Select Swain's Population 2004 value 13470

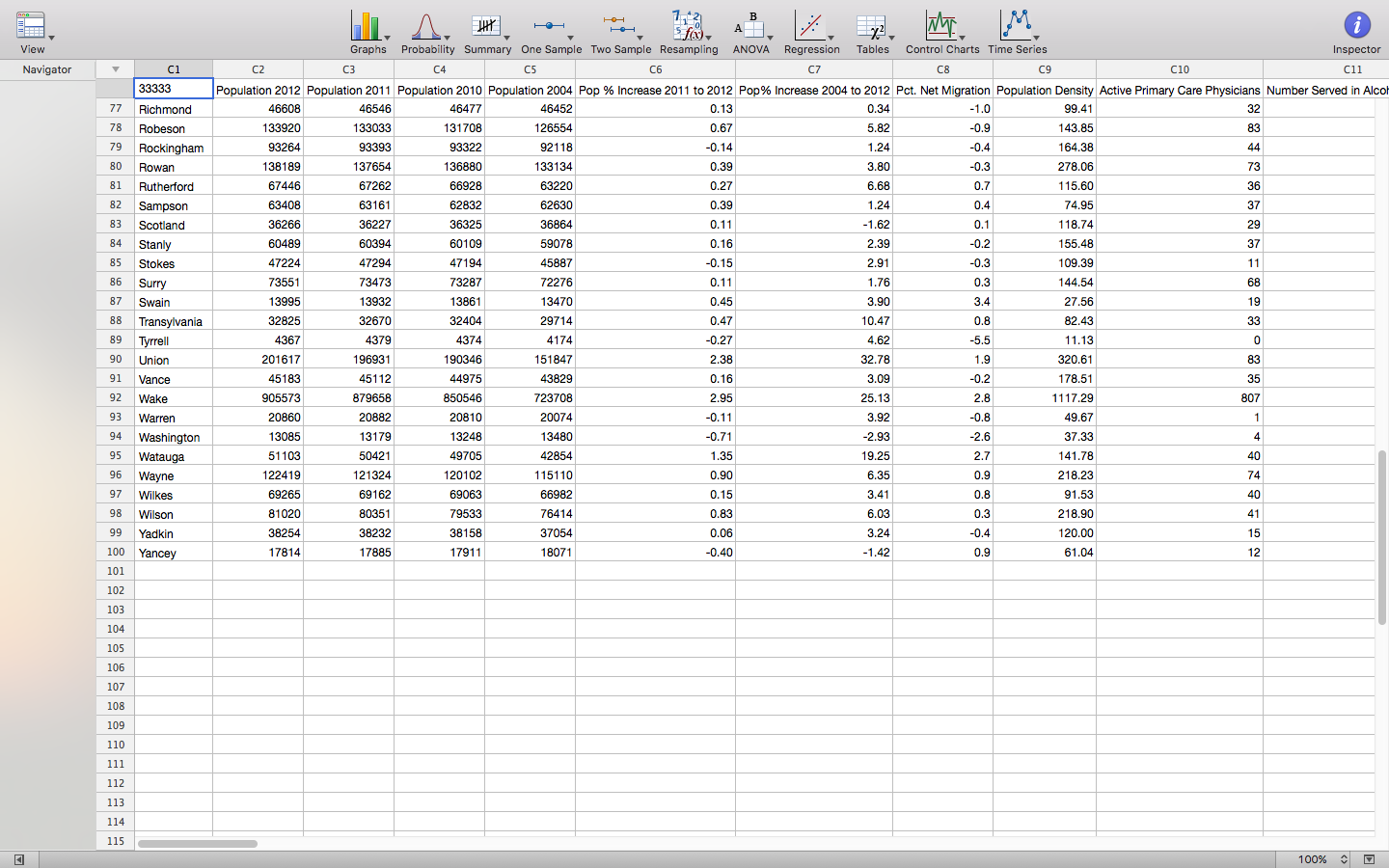pyautogui.click(x=531, y=302)
